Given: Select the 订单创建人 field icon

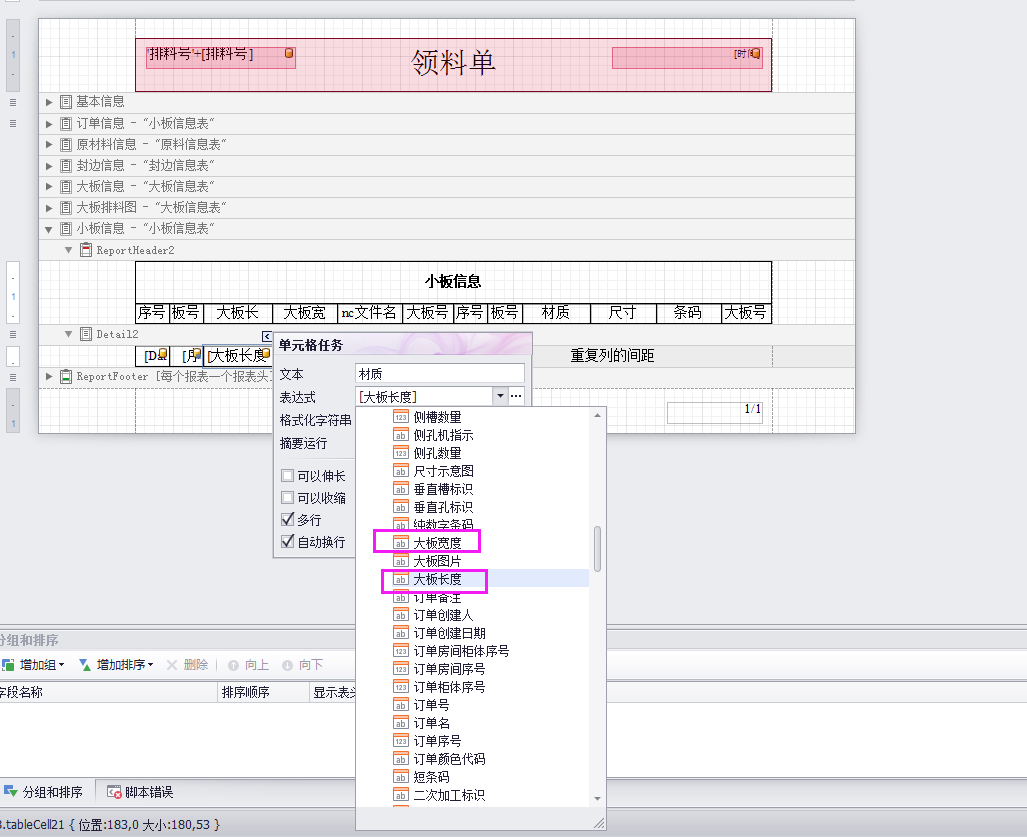Looking at the screenshot, I should point(401,615).
